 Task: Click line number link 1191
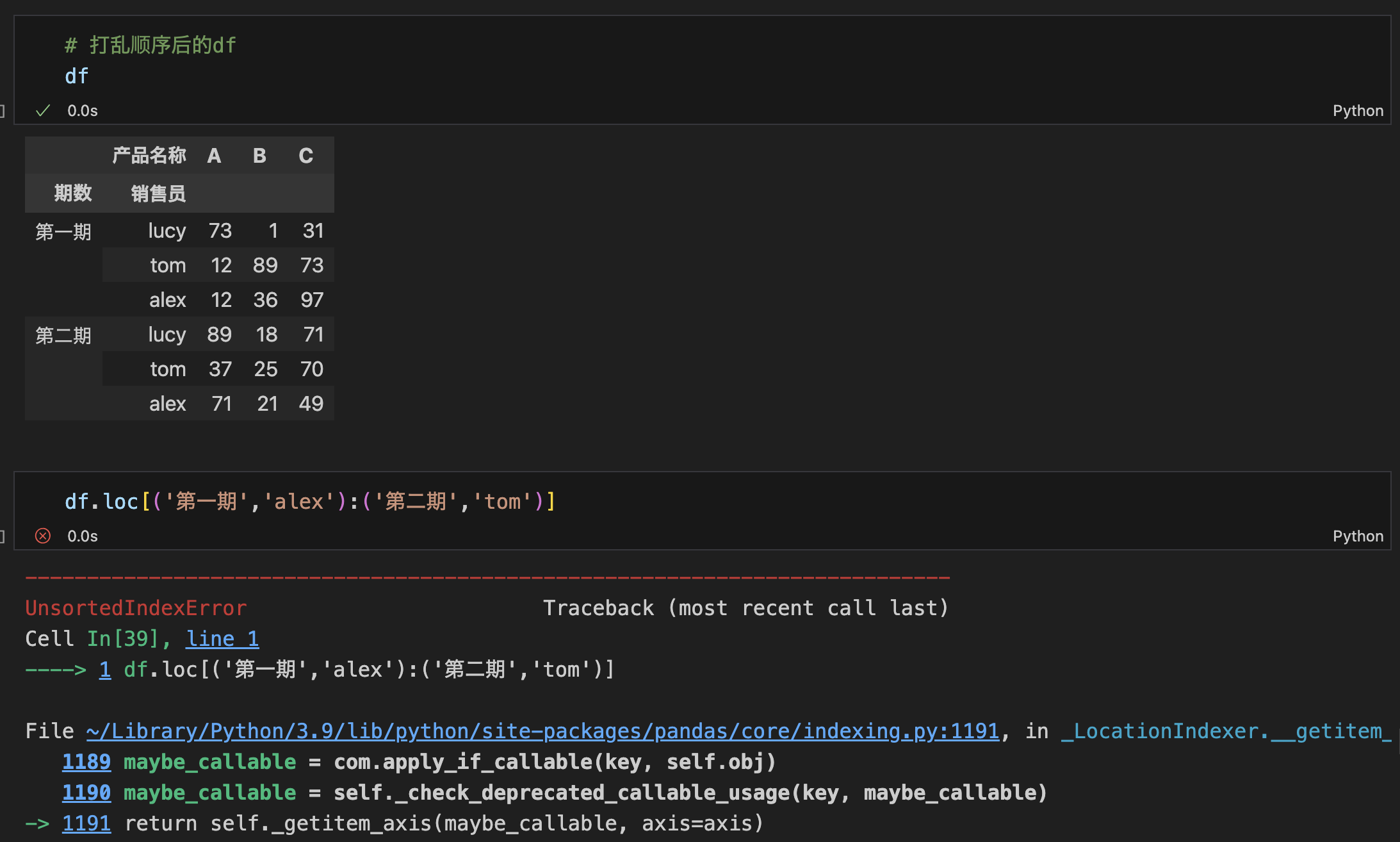click(86, 823)
